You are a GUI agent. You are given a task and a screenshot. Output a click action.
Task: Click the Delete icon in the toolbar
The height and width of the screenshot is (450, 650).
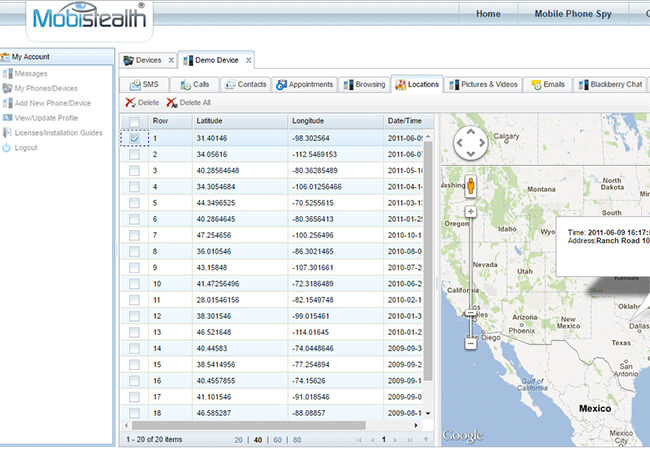pos(131,103)
